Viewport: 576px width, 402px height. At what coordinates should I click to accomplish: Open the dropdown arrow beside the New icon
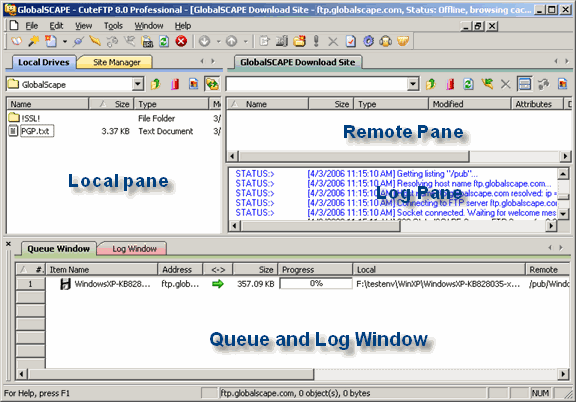click(x=65, y=41)
